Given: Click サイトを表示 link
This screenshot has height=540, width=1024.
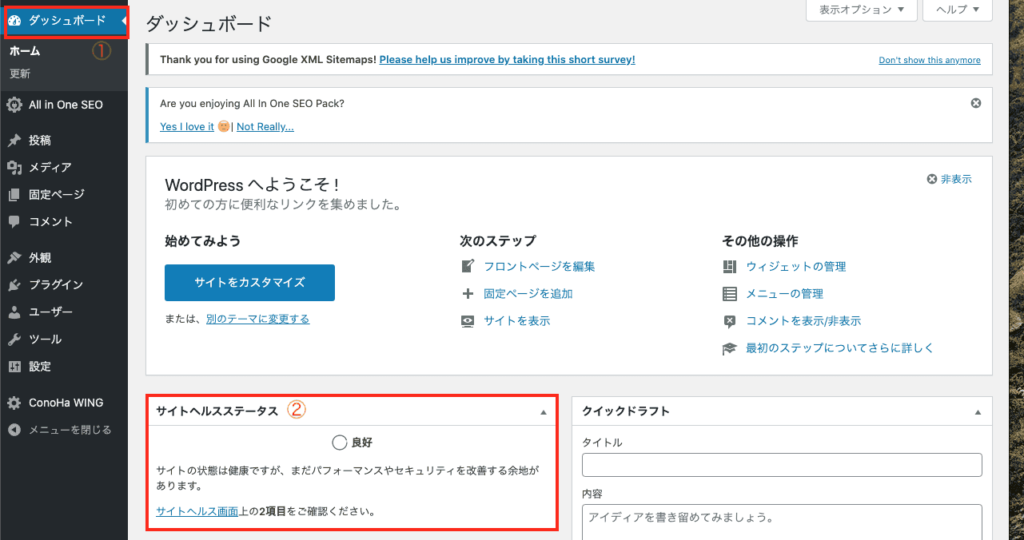Looking at the screenshot, I should click(517, 321).
